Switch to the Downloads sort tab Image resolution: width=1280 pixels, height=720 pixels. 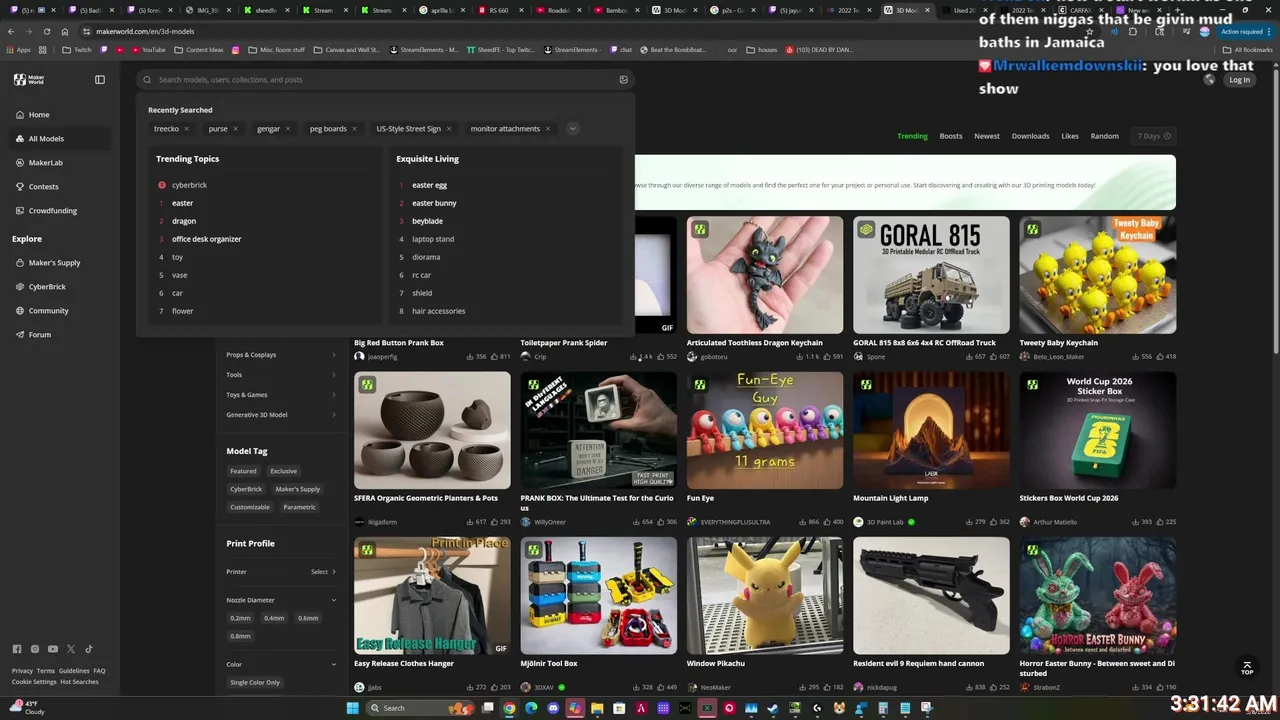click(x=1030, y=136)
